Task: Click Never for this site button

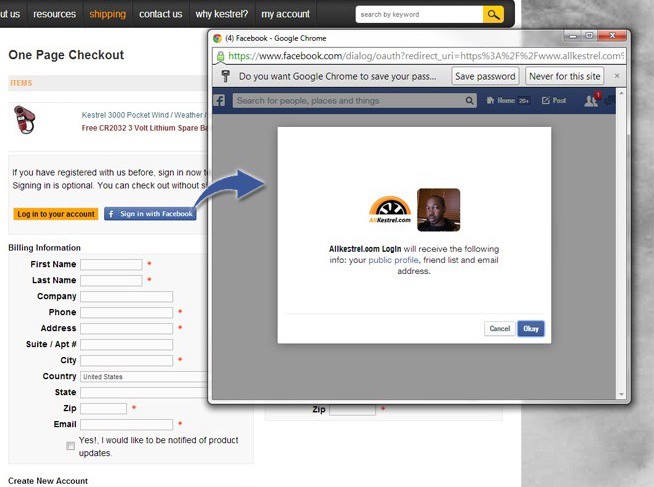Action: (x=565, y=76)
